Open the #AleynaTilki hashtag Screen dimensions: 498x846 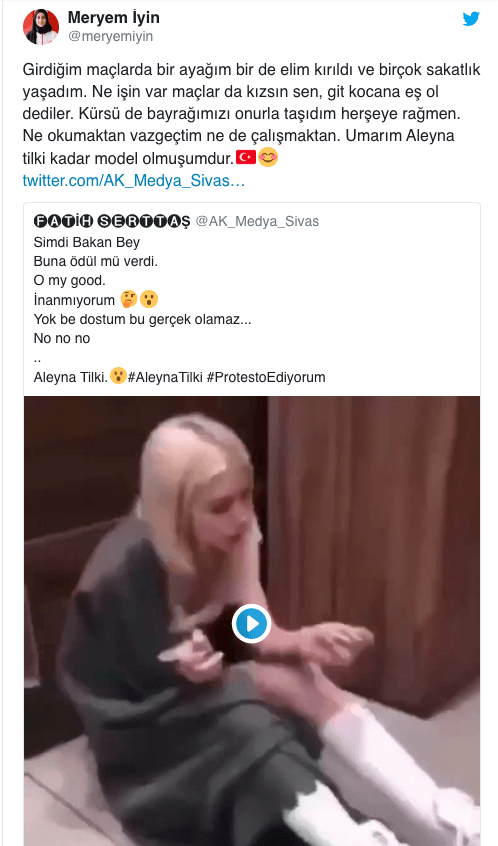click(165, 377)
